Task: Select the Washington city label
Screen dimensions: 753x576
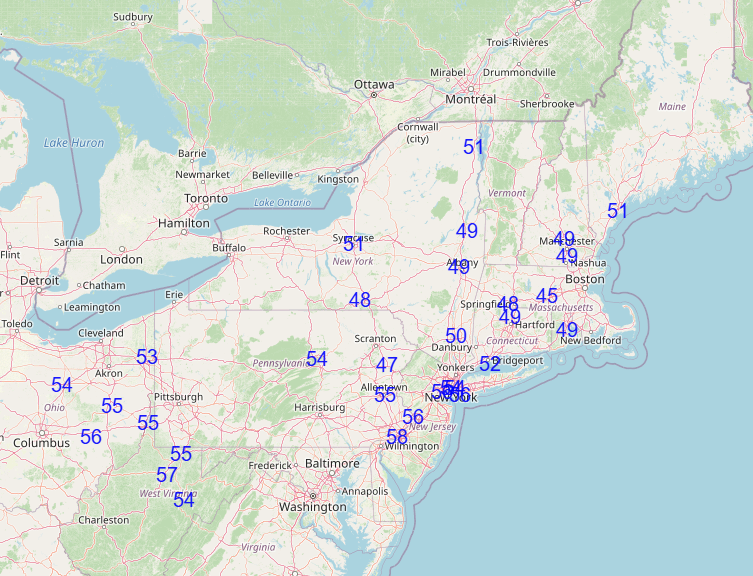Action: [x=312, y=507]
